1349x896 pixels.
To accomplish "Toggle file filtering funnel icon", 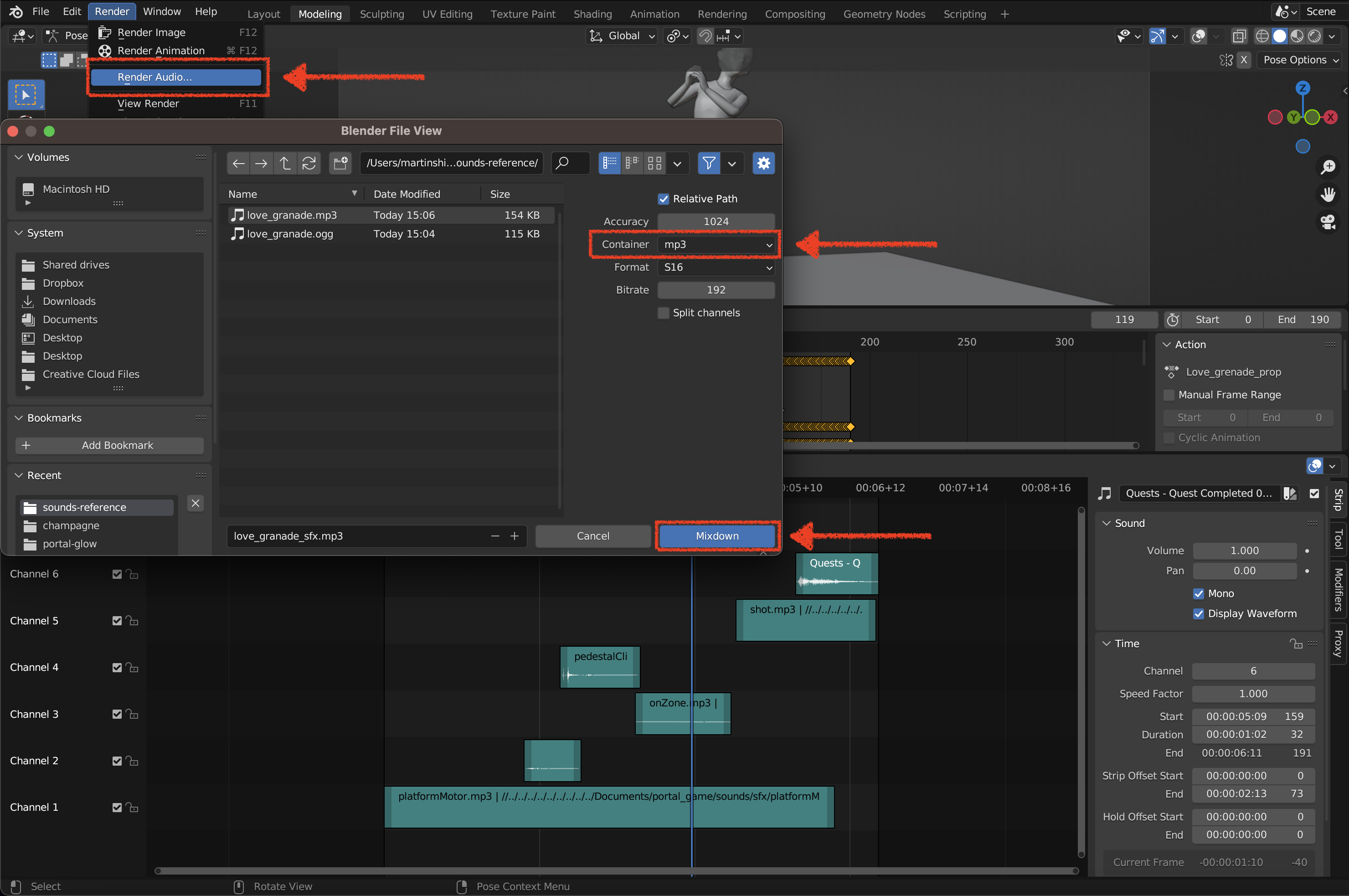I will 709,164.
